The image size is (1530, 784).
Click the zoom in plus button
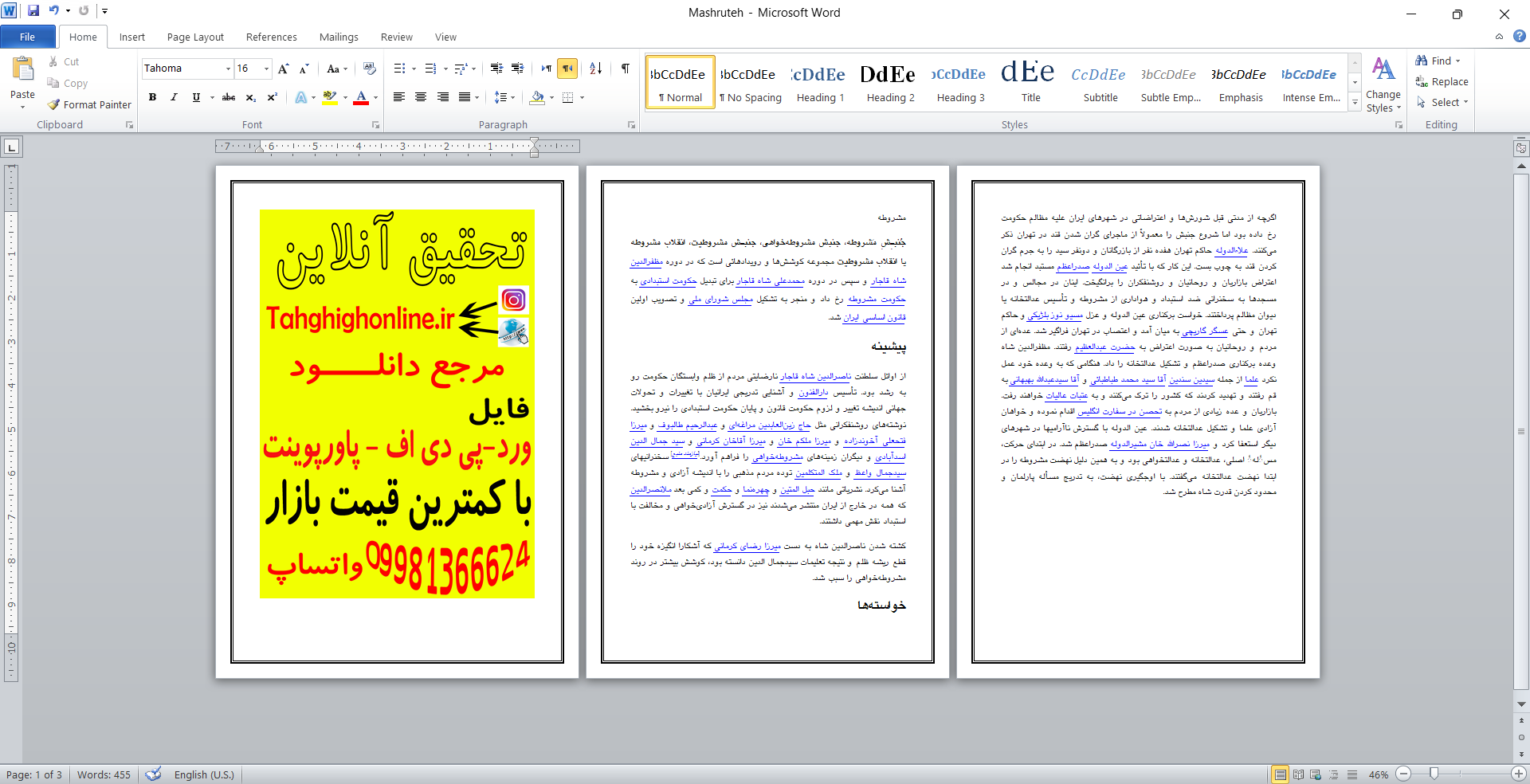click(x=1519, y=774)
